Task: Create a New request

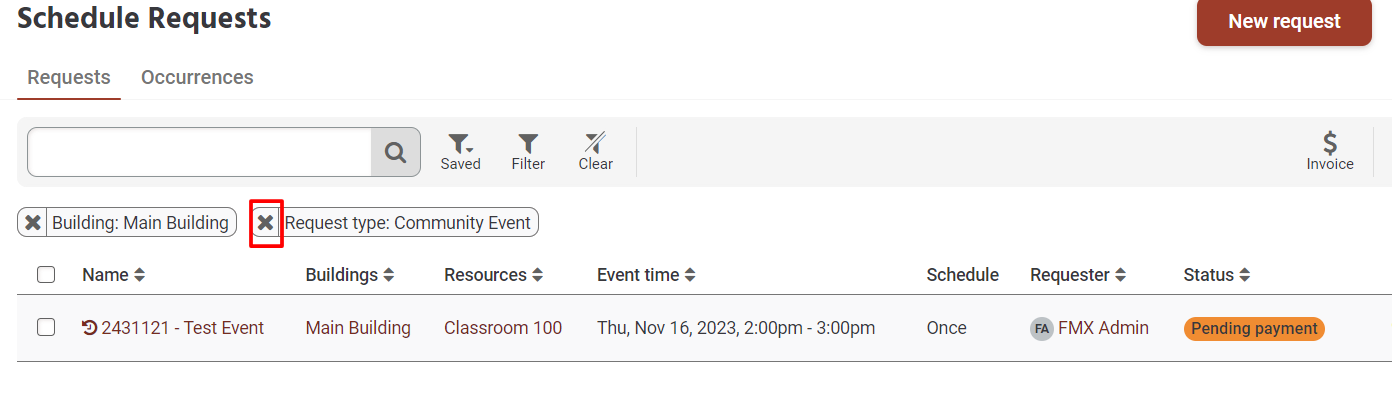Action: point(1284,21)
